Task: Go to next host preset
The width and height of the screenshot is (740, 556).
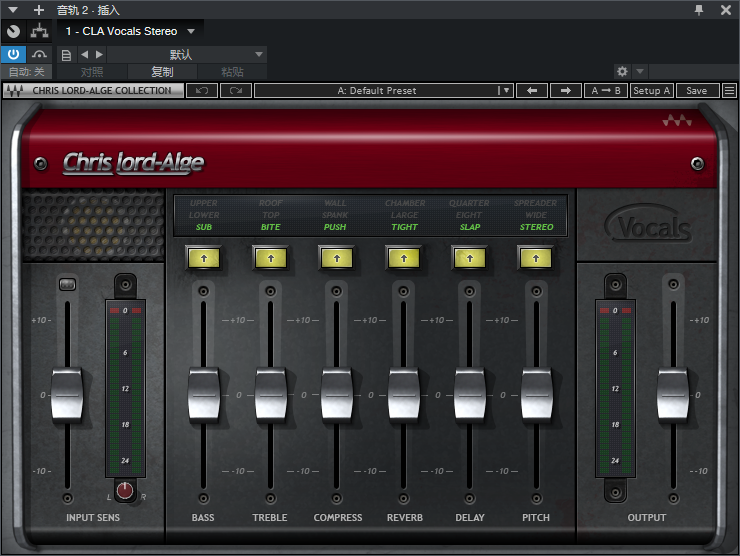Action: pyautogui.click(x=99, y=55)
